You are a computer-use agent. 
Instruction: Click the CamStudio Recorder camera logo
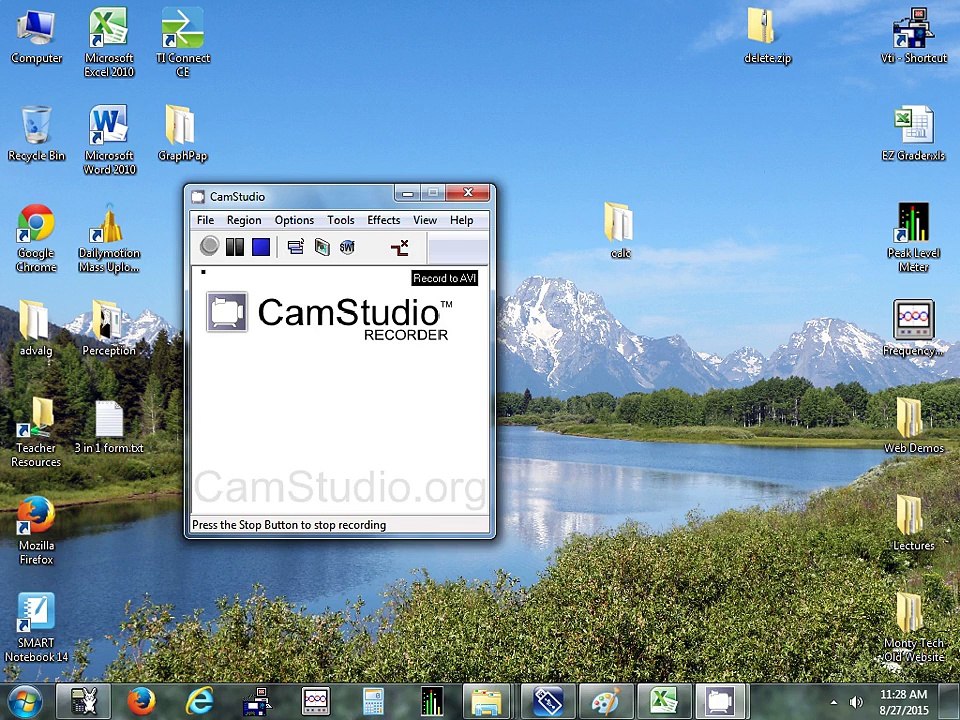[x=227, y=312]
